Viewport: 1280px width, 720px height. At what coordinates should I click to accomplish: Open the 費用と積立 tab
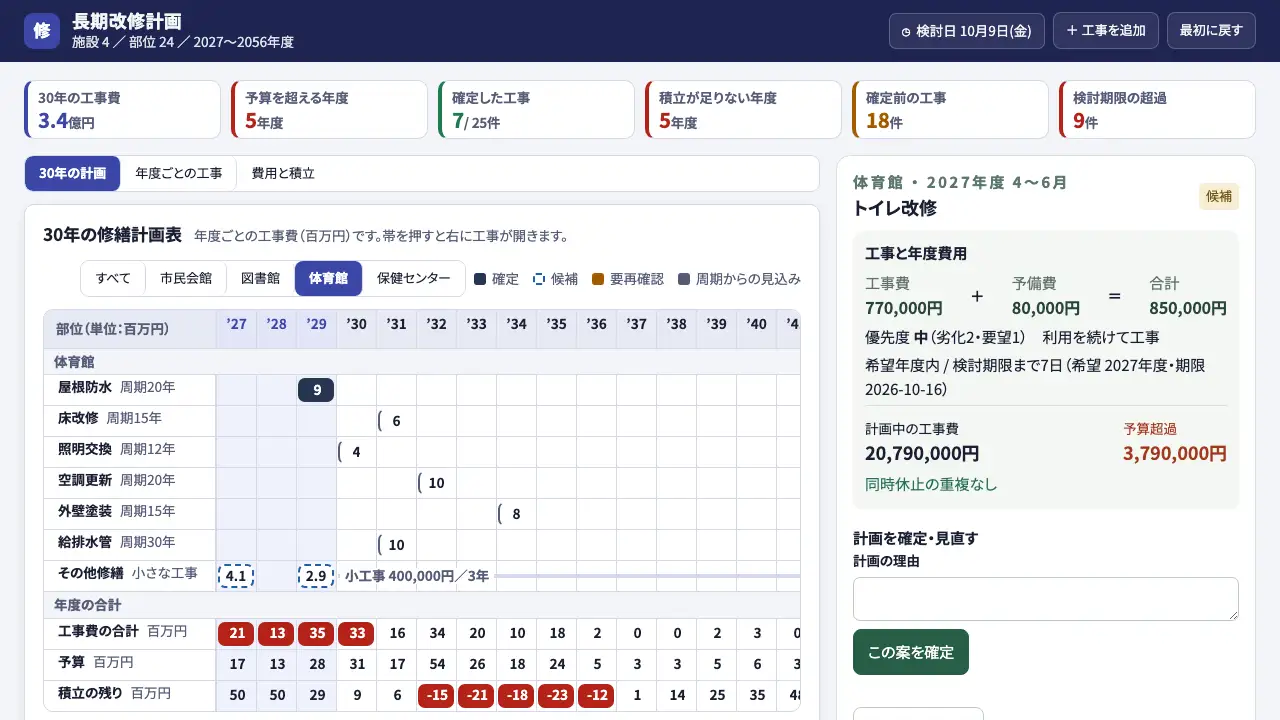283,173
